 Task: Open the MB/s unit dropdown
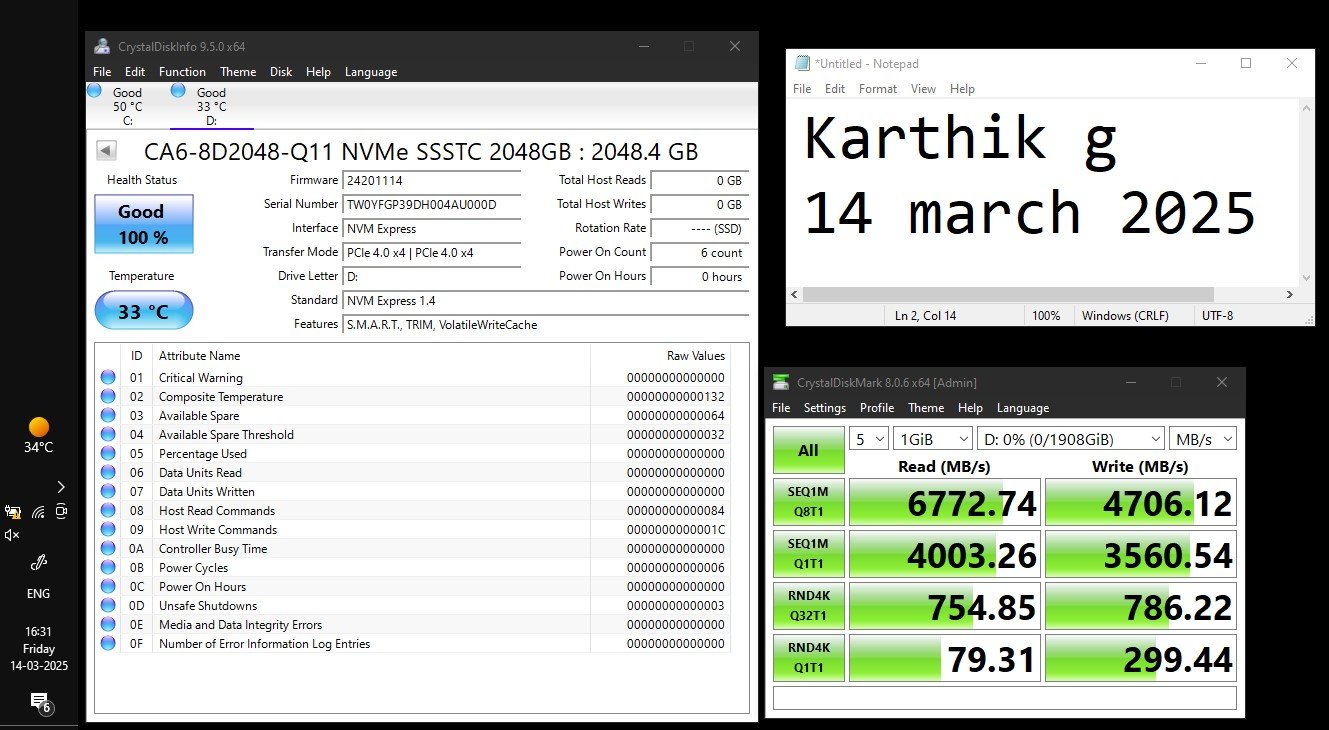(x=1203, y=438)
